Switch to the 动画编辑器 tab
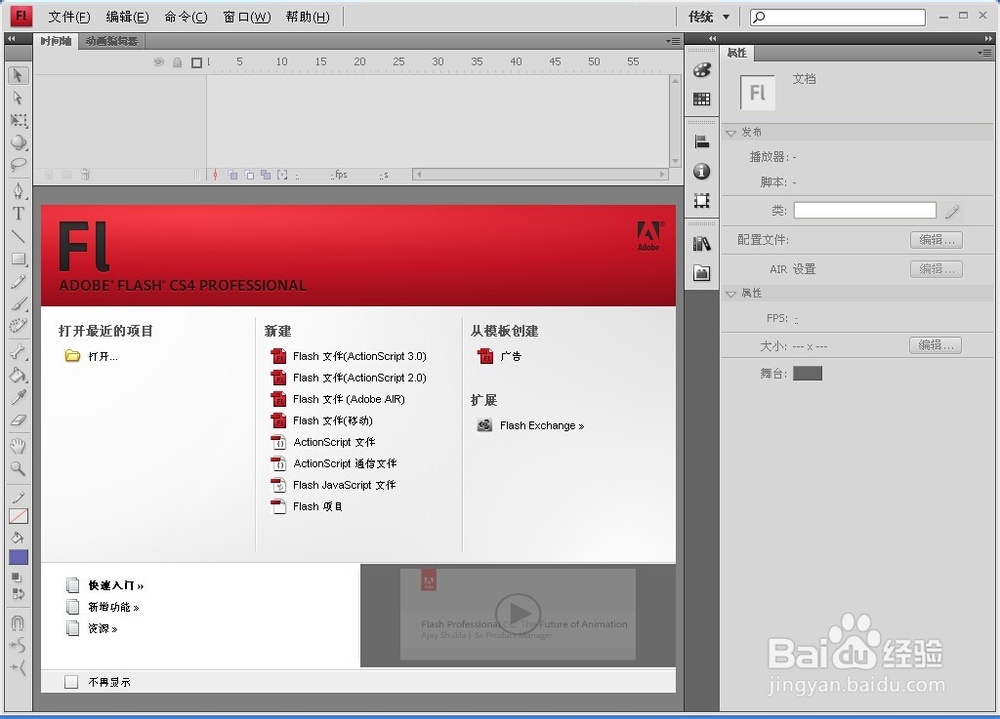This screenshot has width=1000, height=719. (112, 41)
